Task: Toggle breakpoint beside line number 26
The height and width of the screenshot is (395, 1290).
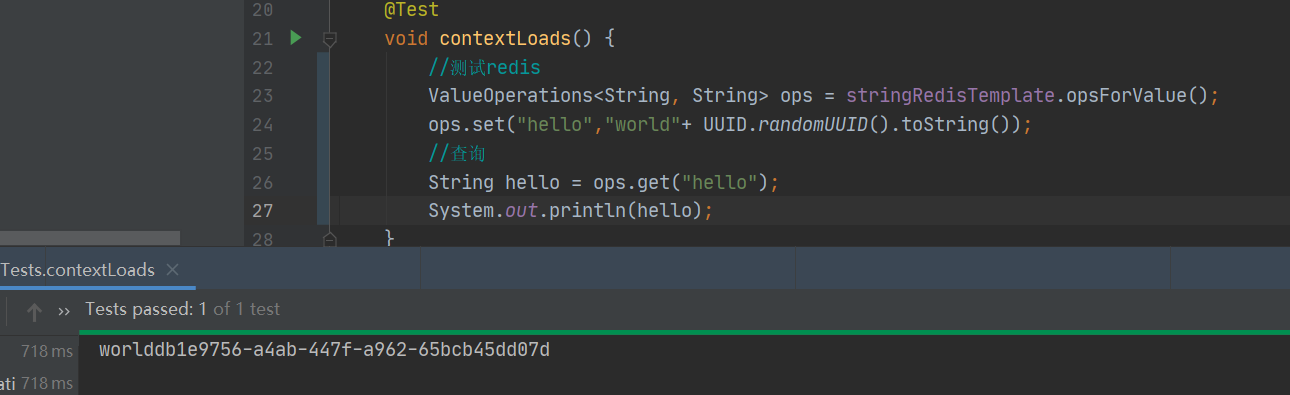Action: click(263, 182)
